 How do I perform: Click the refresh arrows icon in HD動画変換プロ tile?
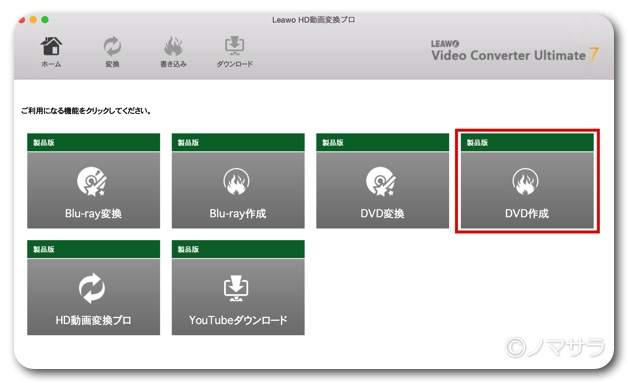(92, 288)
